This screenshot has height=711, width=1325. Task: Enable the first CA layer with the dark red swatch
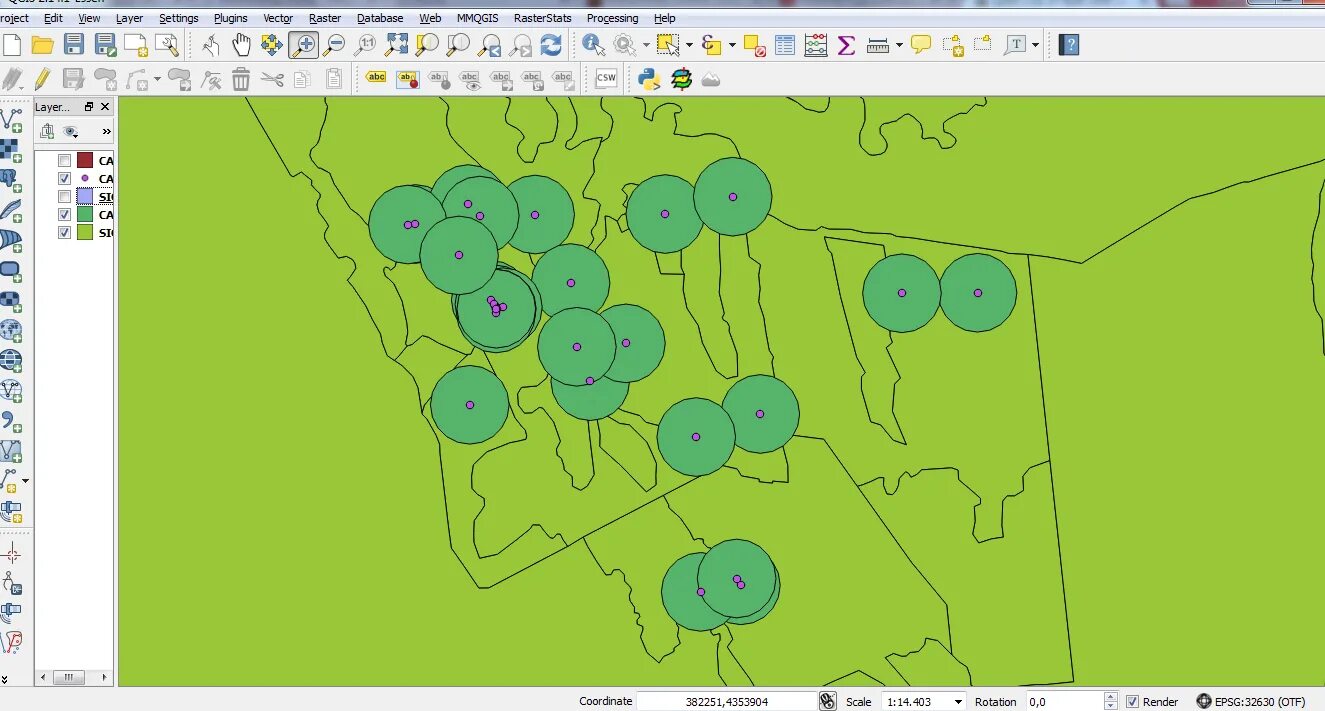click(65, 160)
